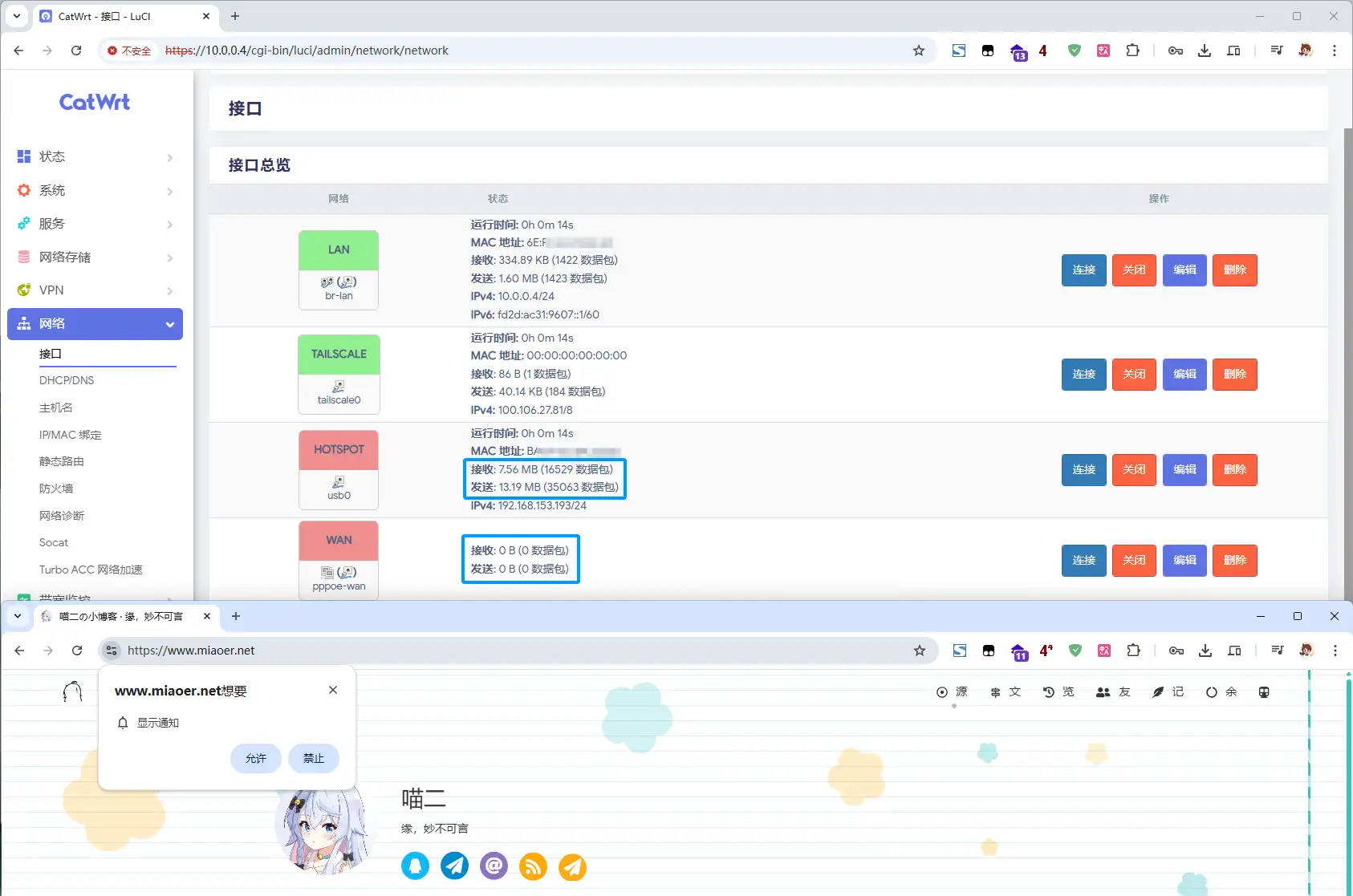The image size is (1353, 896).
Task: Expand the 服务 menu chevron
Action: [x=169, y=224]
